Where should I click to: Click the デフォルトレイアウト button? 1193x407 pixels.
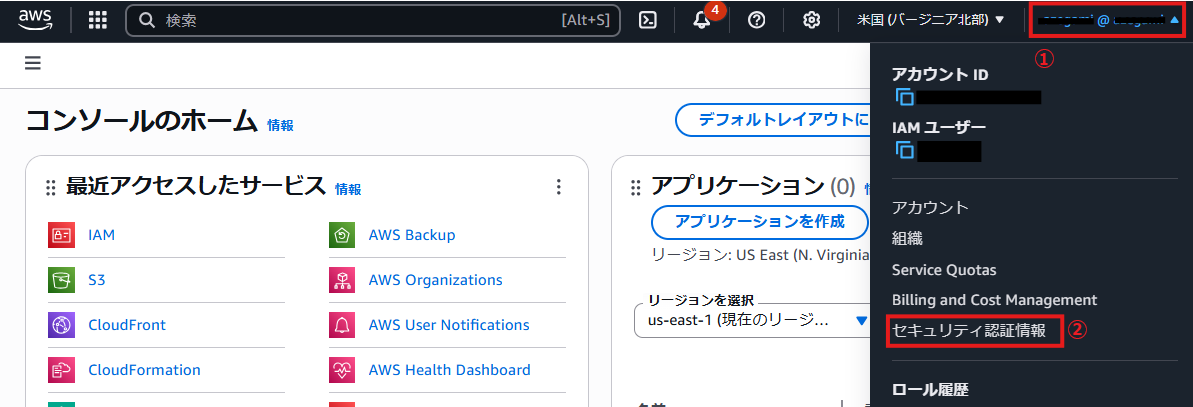(773, 120)
